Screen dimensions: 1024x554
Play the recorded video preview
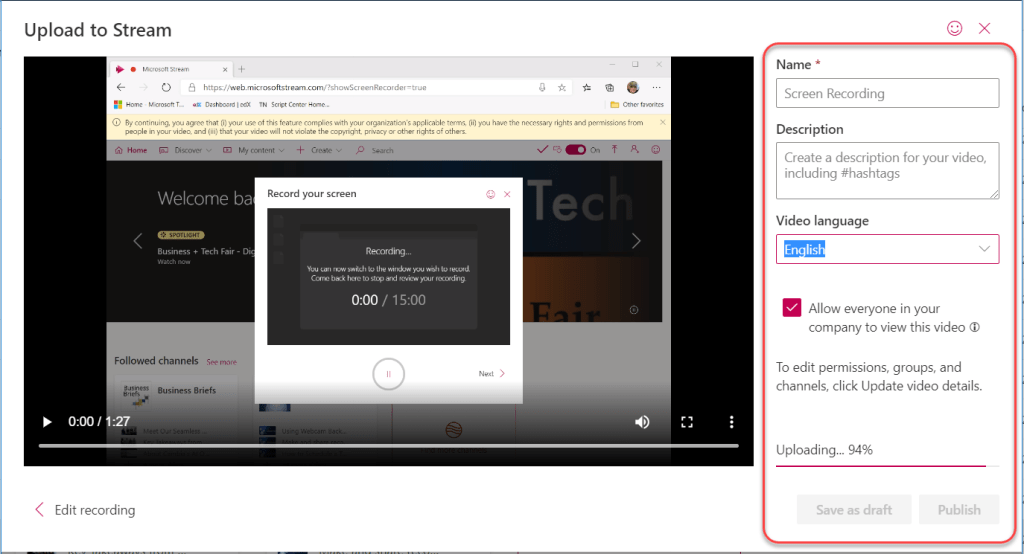[x=46, y=422]
